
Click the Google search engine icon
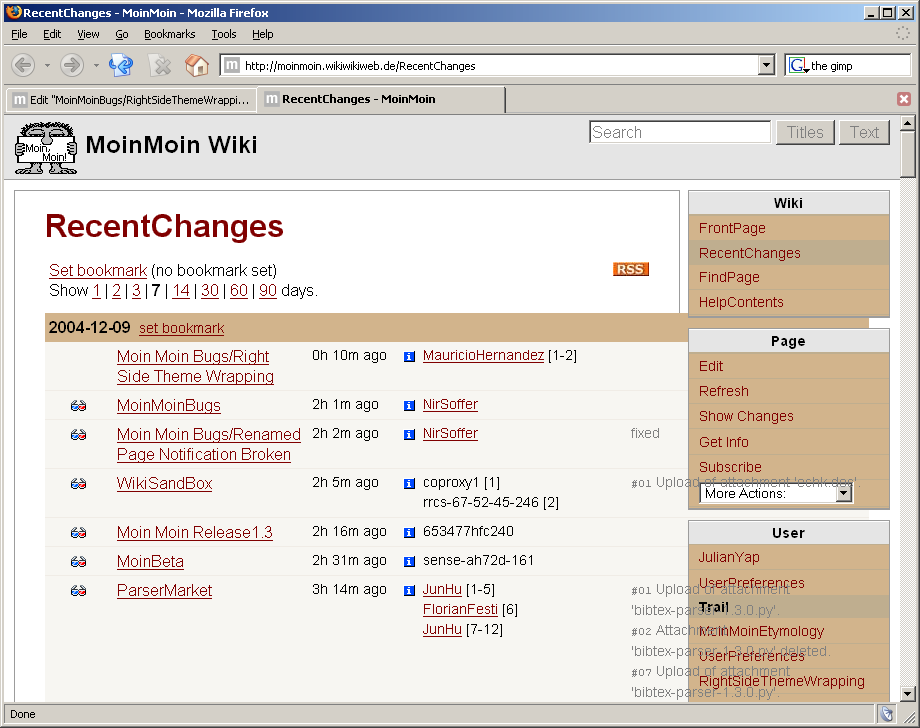coord(798,65)
